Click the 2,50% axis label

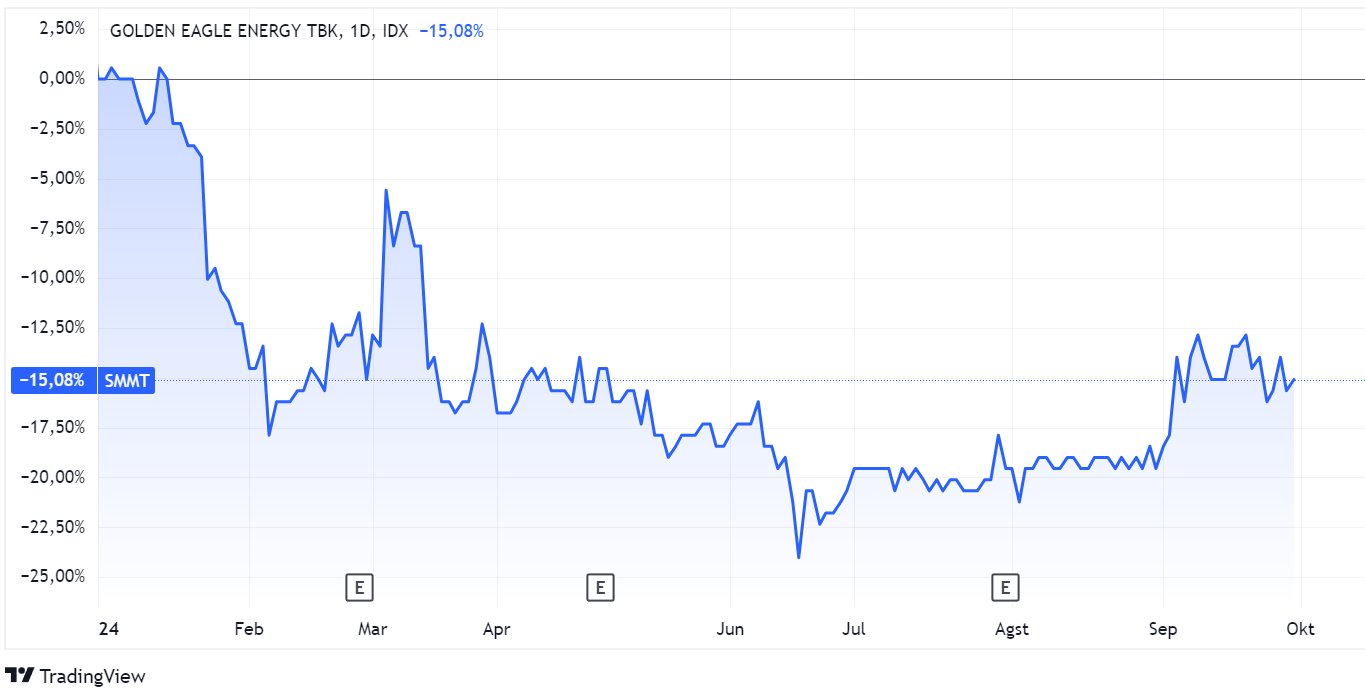point(62,28)
